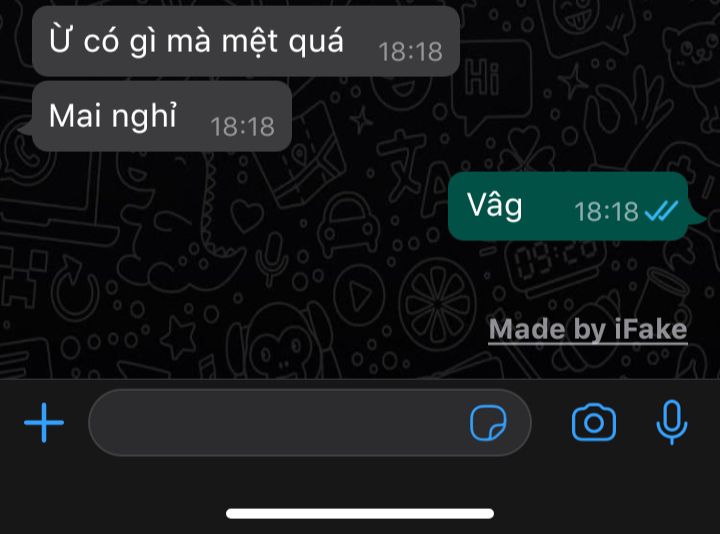Screen dimensions: 720x534
Task: Tap the white home indicator bar
Action: coord(360,513)
